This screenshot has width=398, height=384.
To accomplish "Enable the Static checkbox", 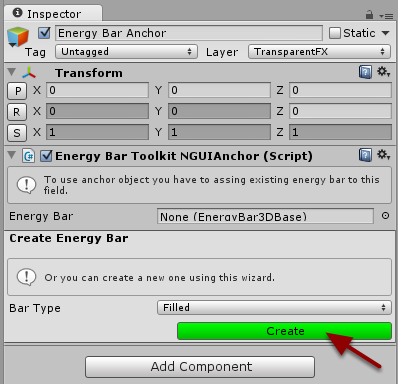I will (334, 33).
